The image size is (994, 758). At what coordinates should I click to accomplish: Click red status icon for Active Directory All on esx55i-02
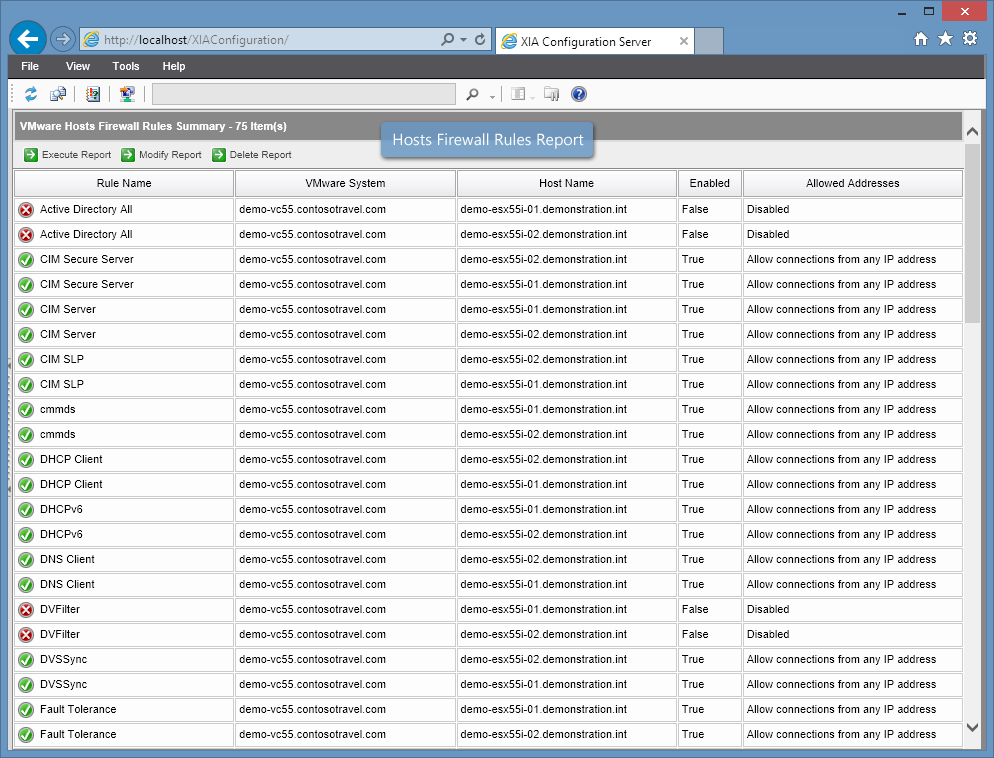(26, 235)
